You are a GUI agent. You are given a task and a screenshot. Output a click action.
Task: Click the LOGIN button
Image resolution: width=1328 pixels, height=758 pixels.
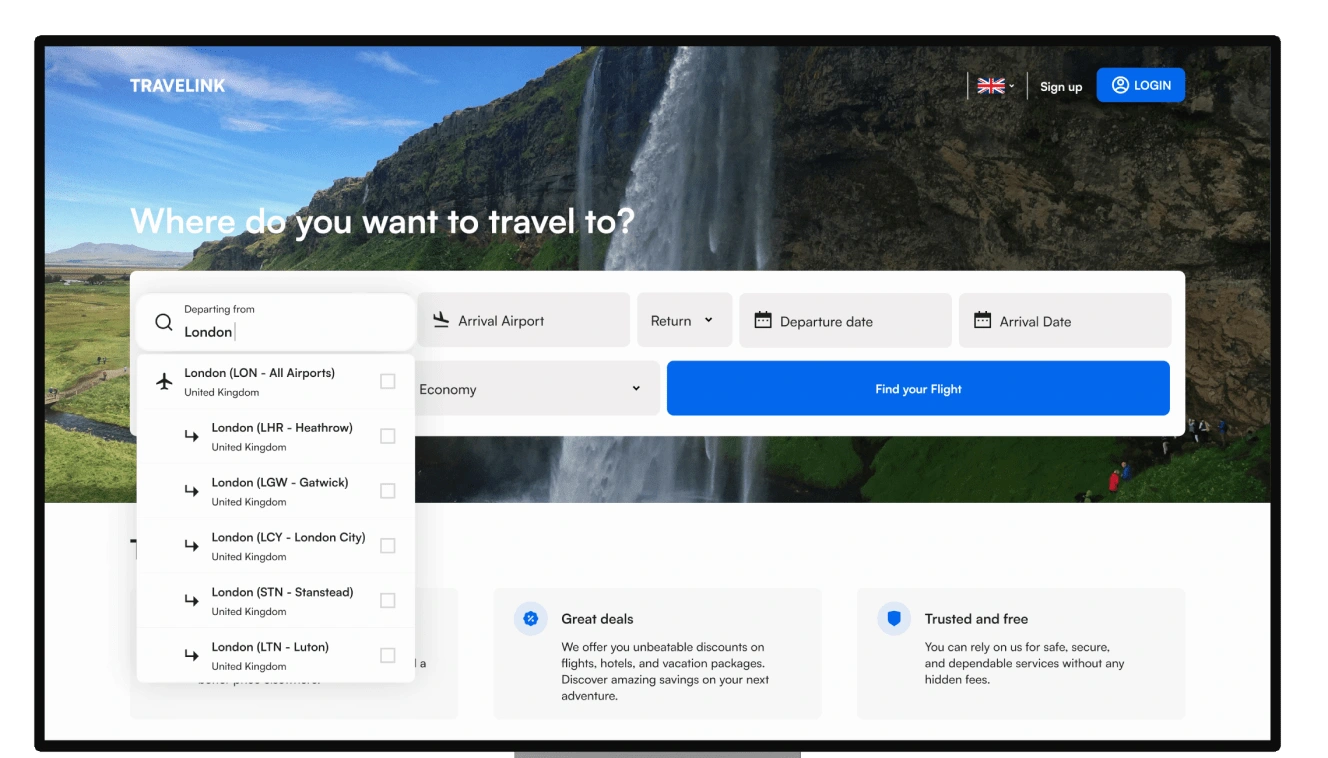click(1141, 85)
